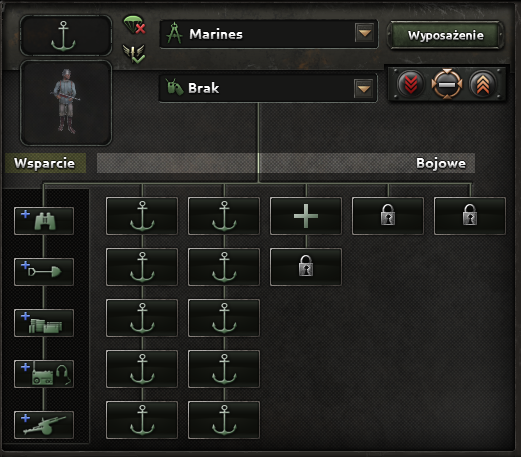
Task: Toggle the parachute drop indicator icon
Action: pyautogui.click(x=134, y=25)
